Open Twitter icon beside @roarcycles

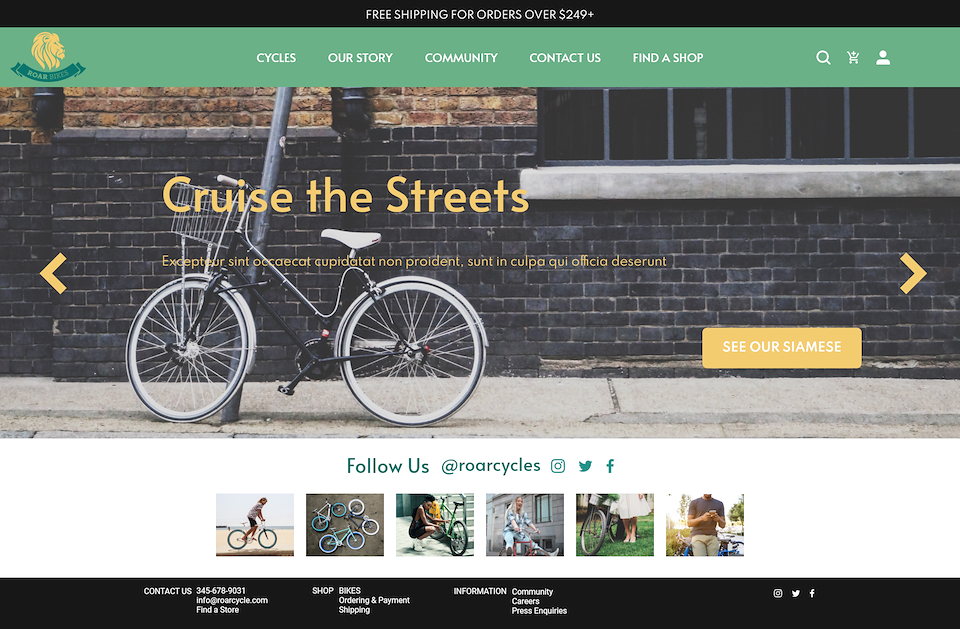[585, 466]
